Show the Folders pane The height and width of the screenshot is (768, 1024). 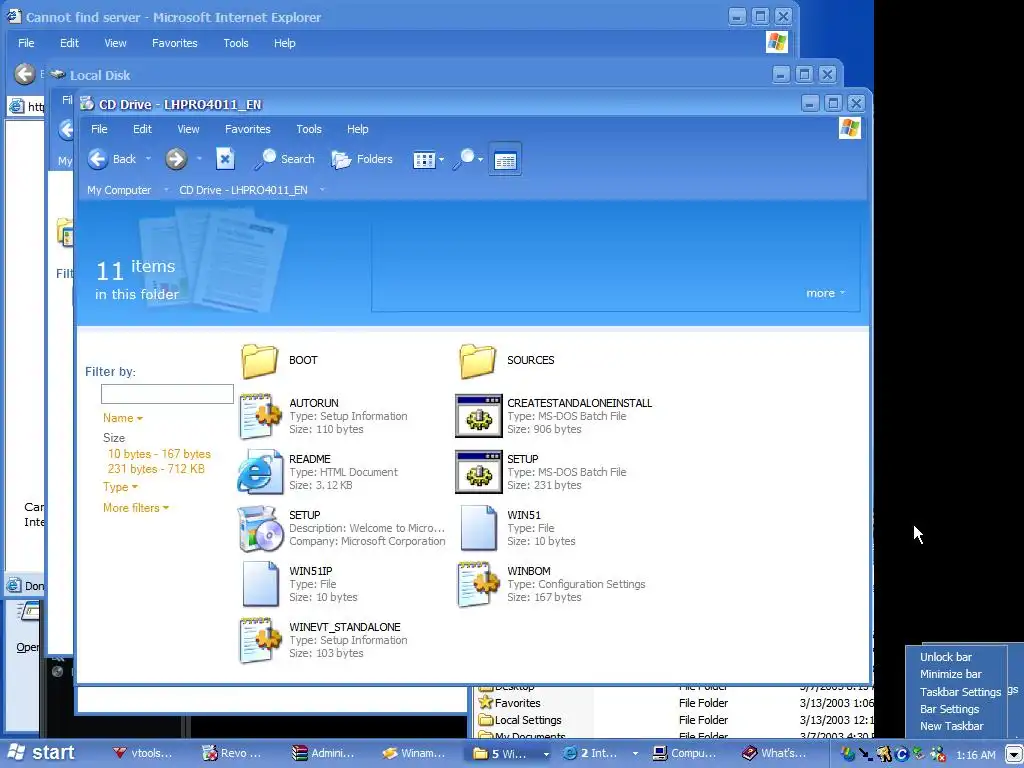tap(362, 159)
